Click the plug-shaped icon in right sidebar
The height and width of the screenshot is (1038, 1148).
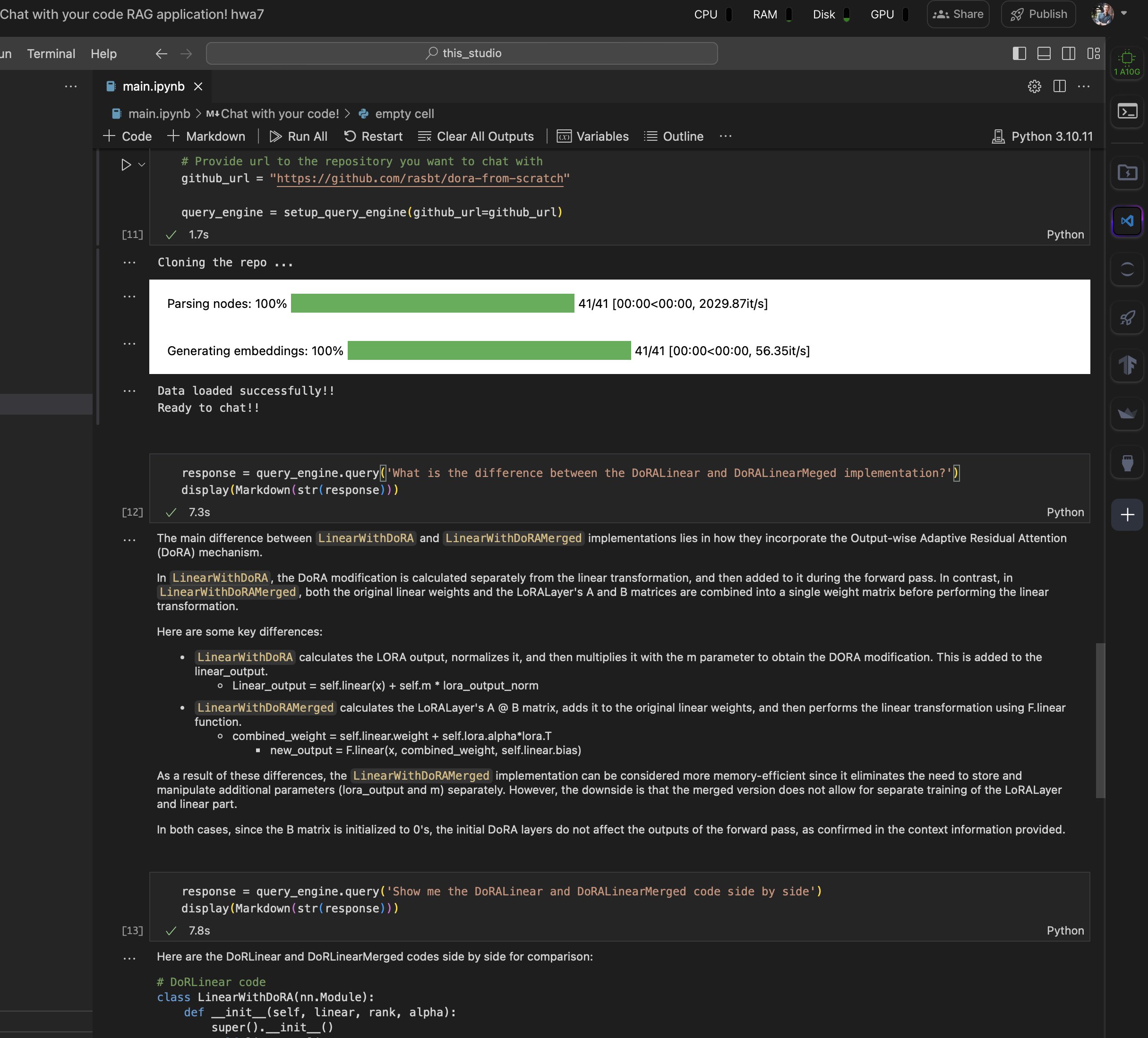pyautogui.click(x=1127, y=463)
